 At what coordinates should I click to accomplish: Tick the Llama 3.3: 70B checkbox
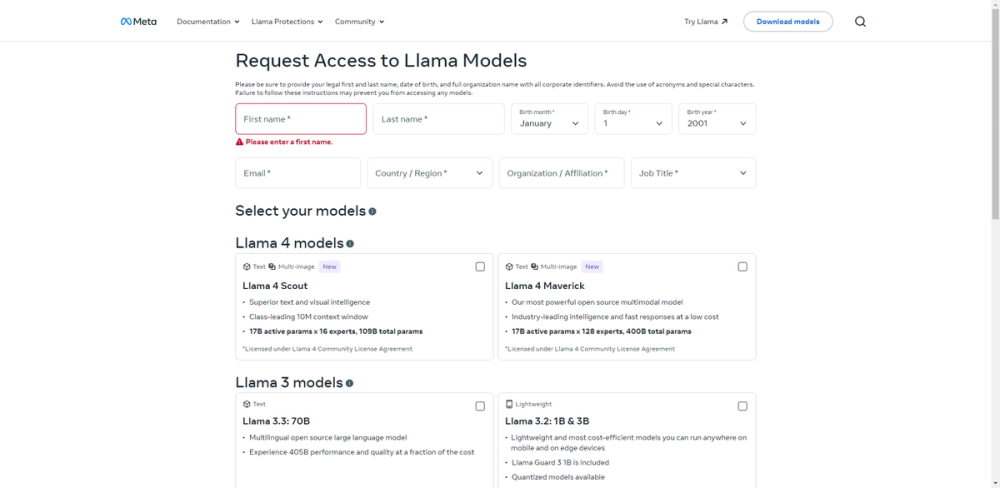point(480,406)
